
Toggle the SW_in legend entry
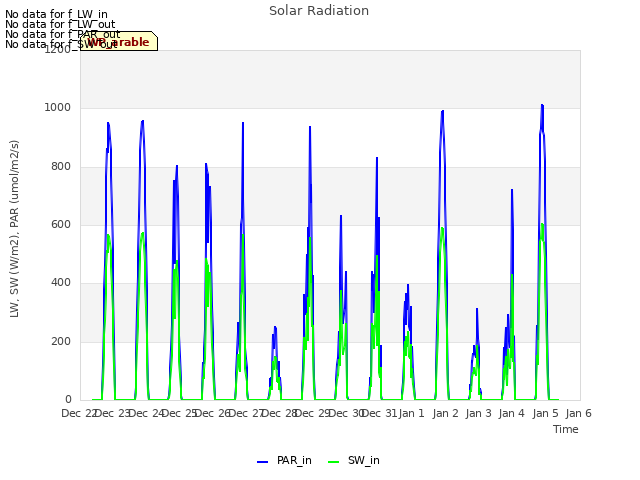tap(353, 461)
